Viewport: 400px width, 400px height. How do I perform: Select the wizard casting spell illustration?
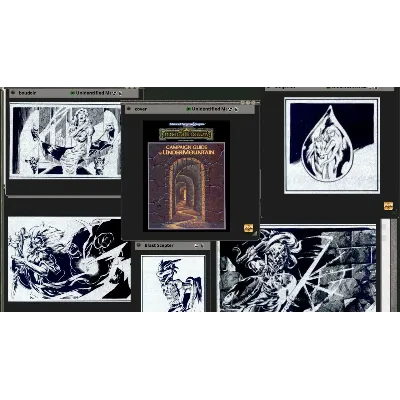[x=69, y=259]
